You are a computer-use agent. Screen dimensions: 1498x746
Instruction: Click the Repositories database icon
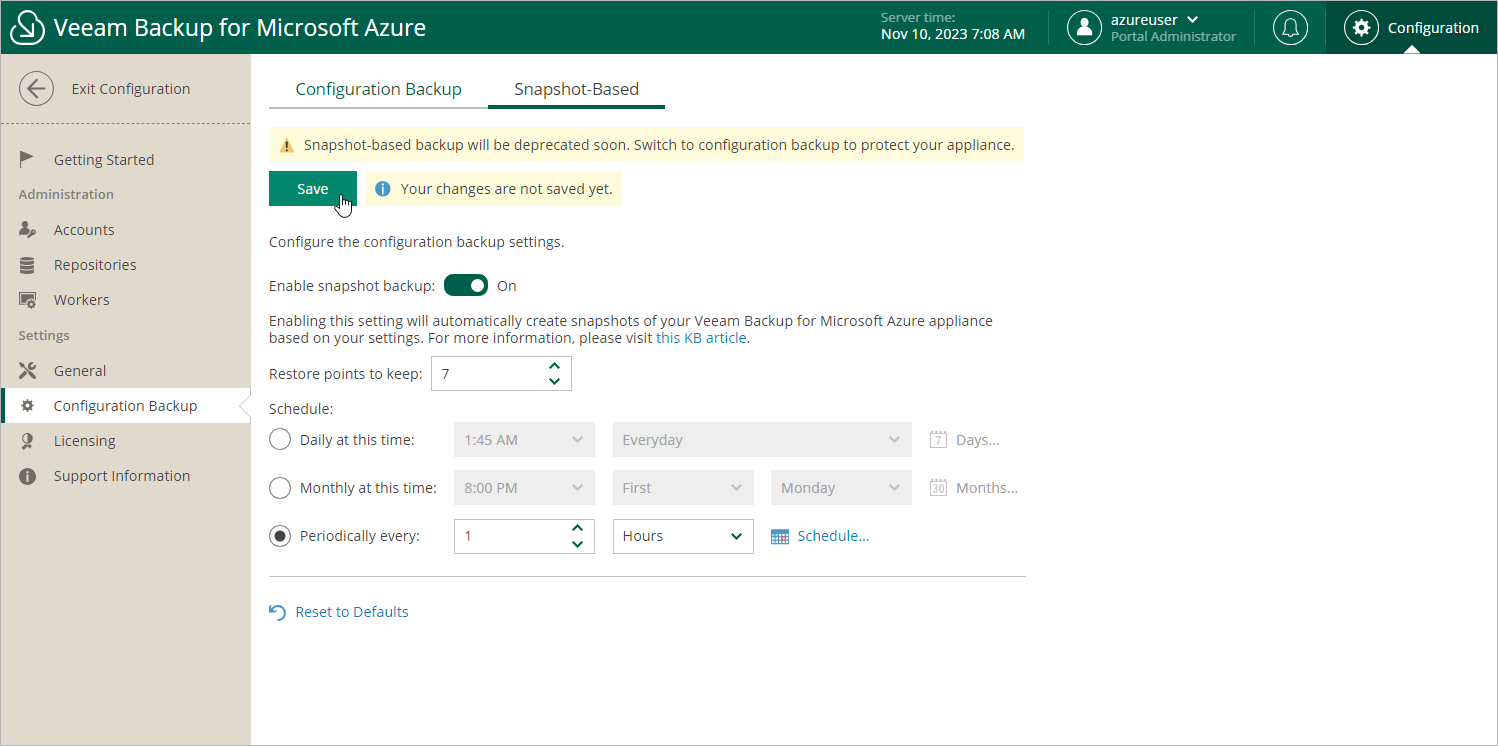(x=28, y=265)
